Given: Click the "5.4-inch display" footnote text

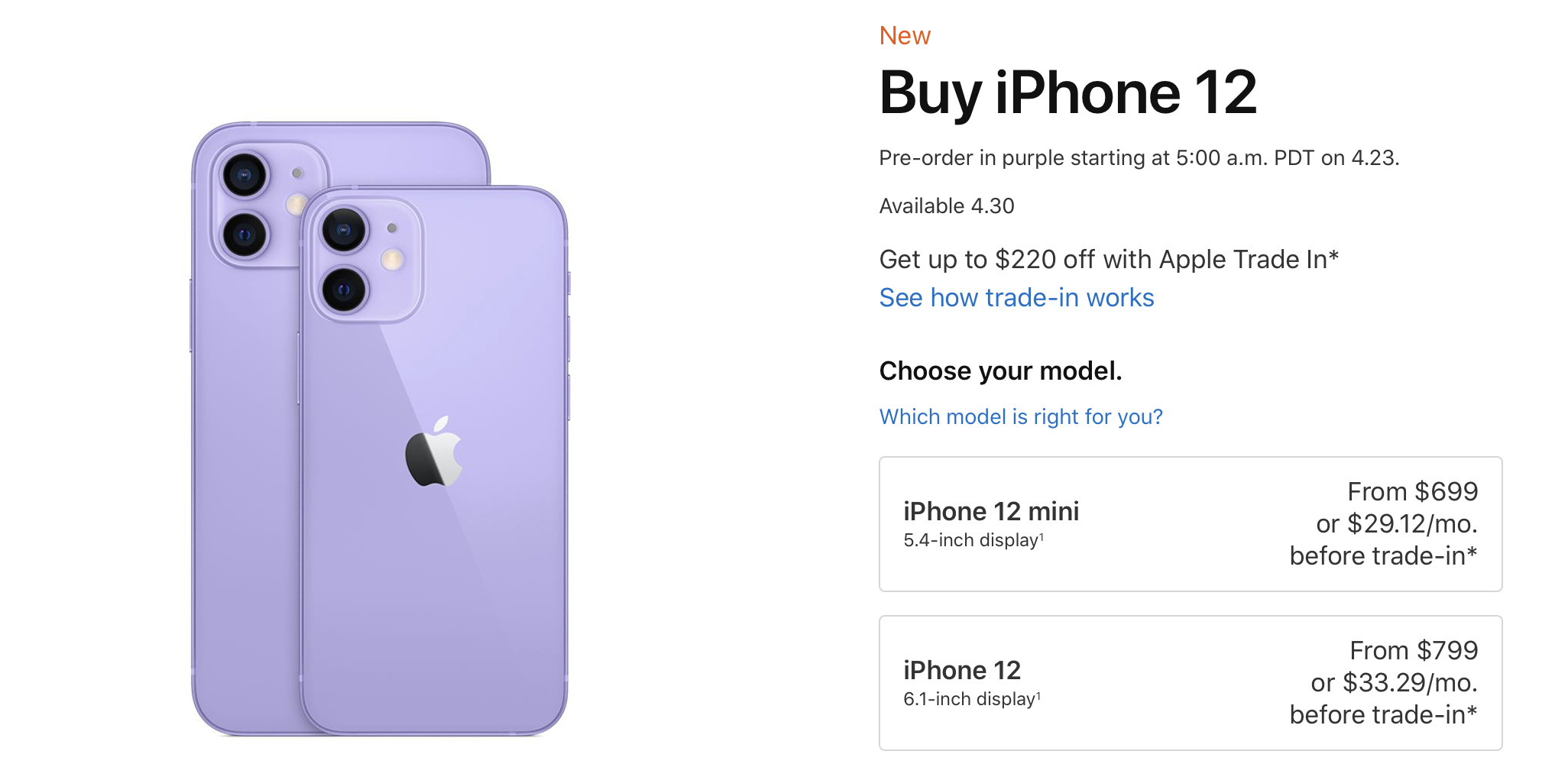Looking at the screenshot, I should click(x=973, y=540).
